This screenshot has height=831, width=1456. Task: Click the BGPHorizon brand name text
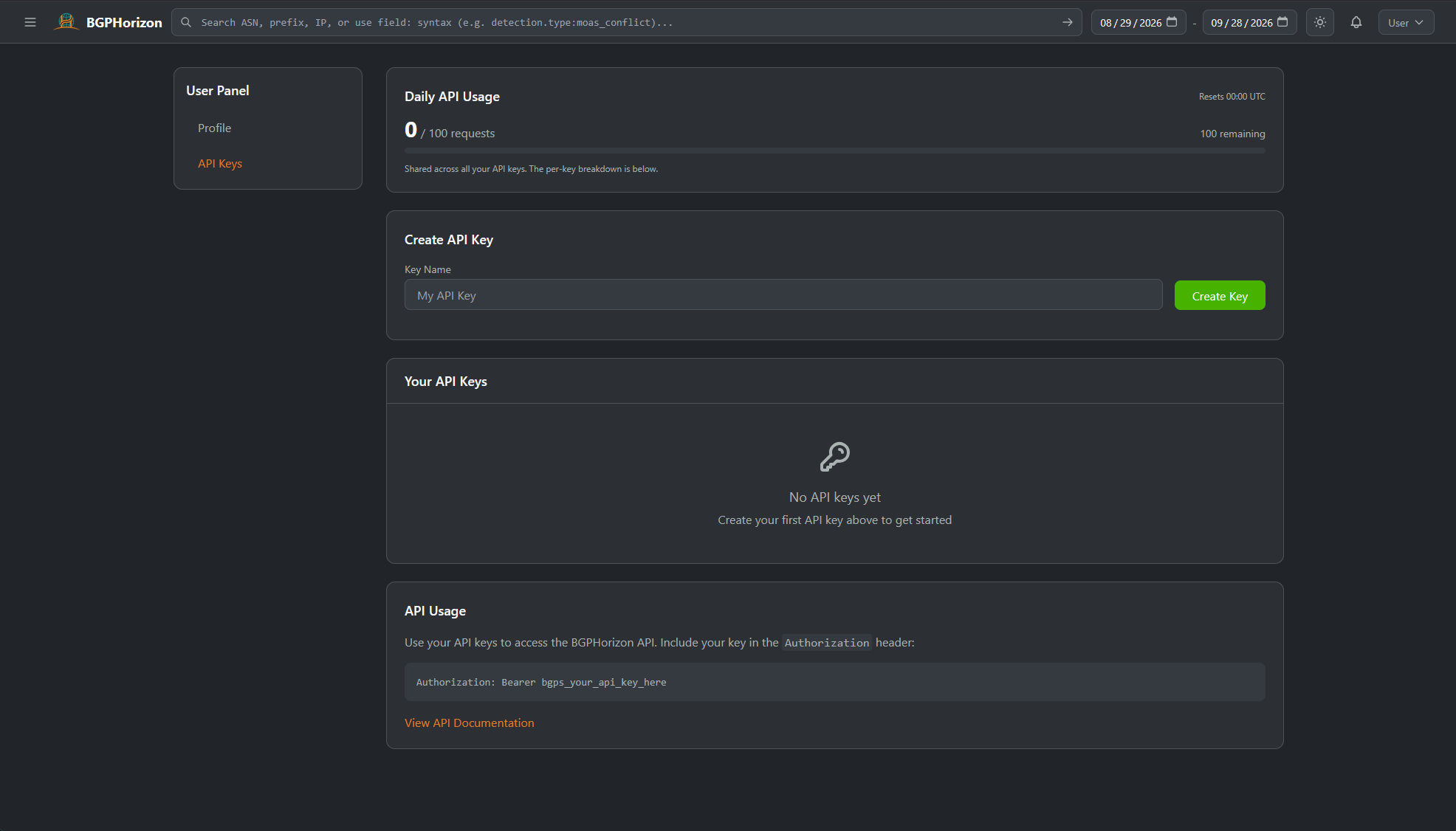click(x=124, y=22)
